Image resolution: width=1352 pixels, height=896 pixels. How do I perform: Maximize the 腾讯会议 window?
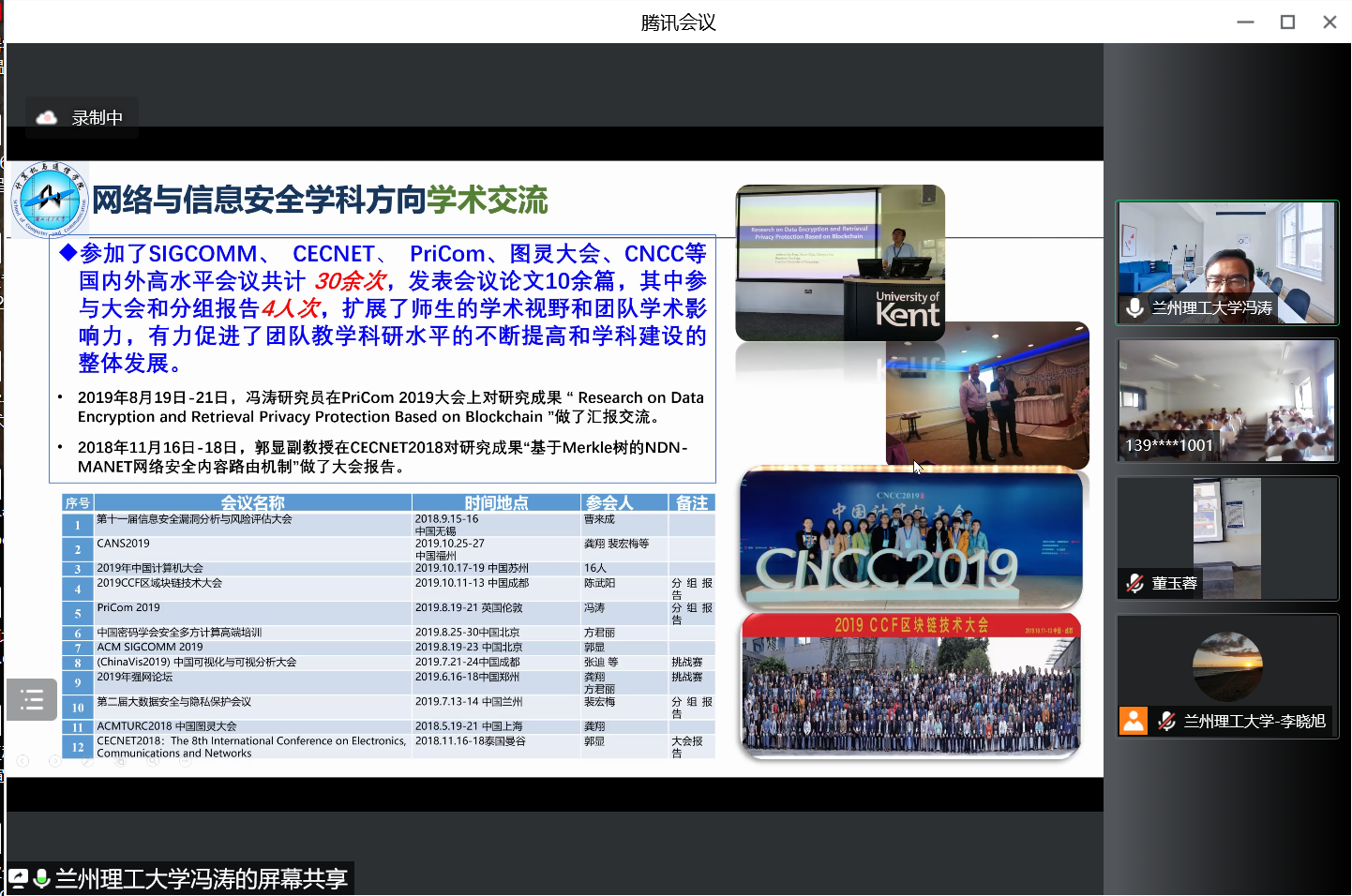tap(1287, 22)
